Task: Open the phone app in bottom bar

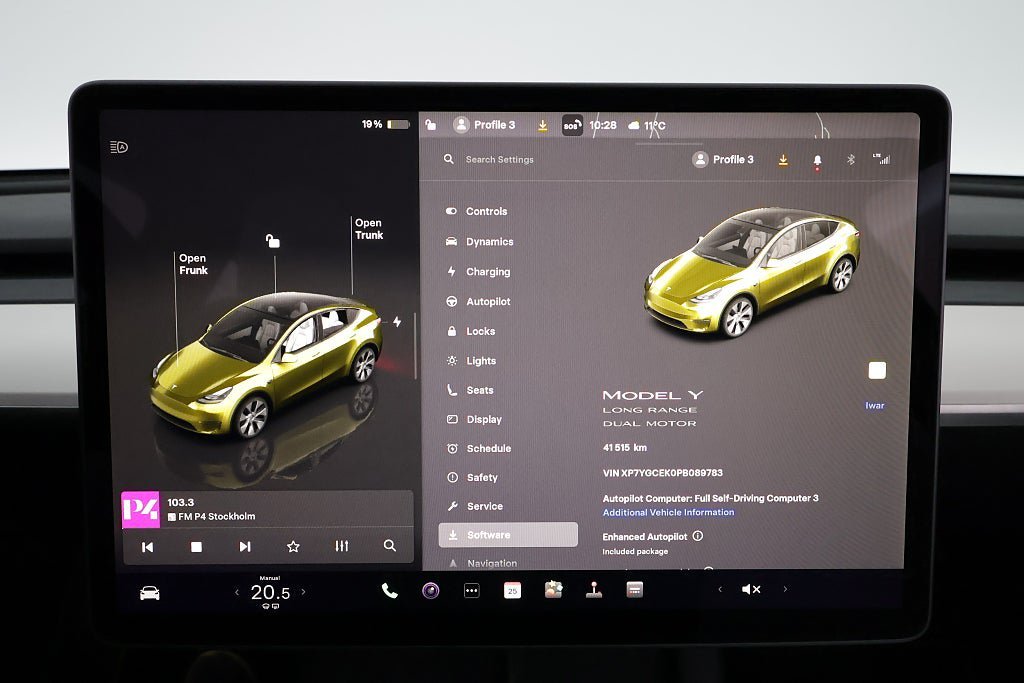Action: [x=389, y=590]
